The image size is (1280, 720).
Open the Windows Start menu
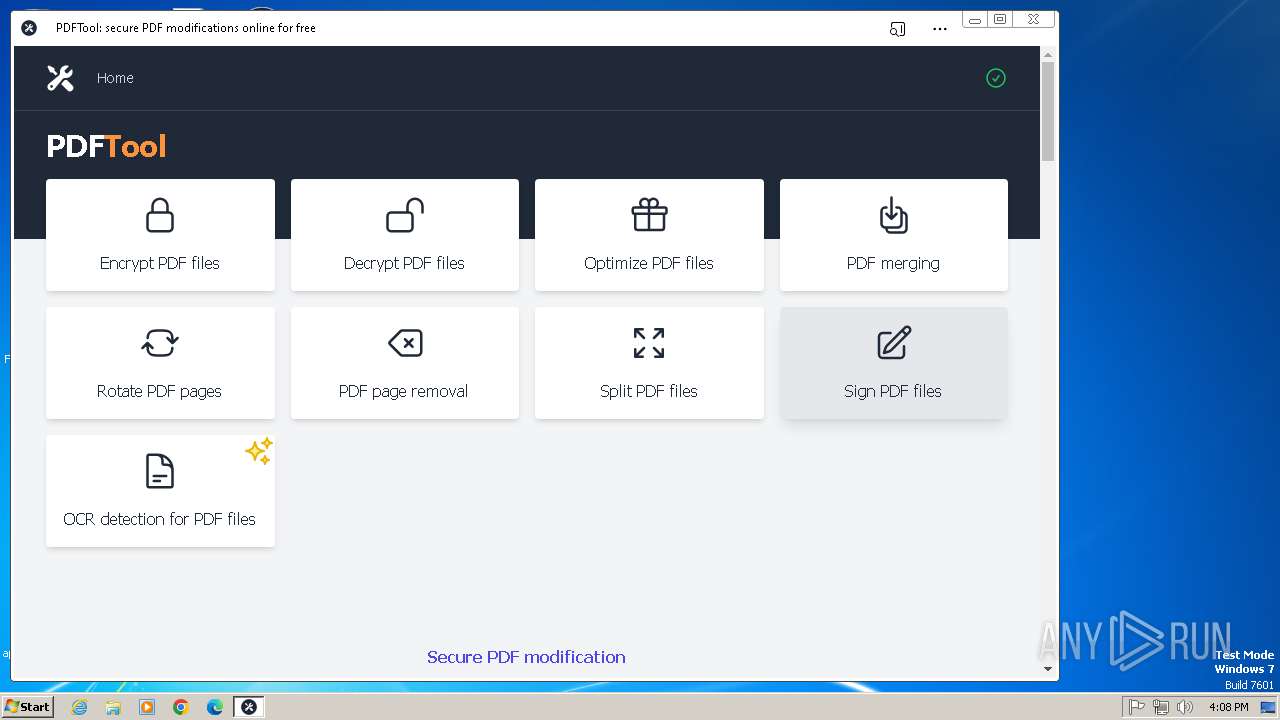point(27,706)
